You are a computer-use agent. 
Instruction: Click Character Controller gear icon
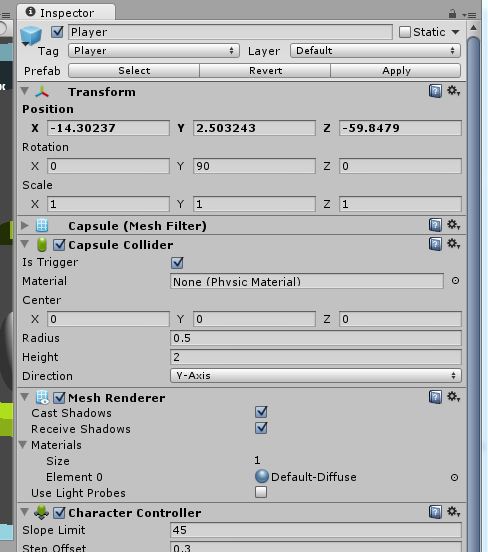click(453, 511)
